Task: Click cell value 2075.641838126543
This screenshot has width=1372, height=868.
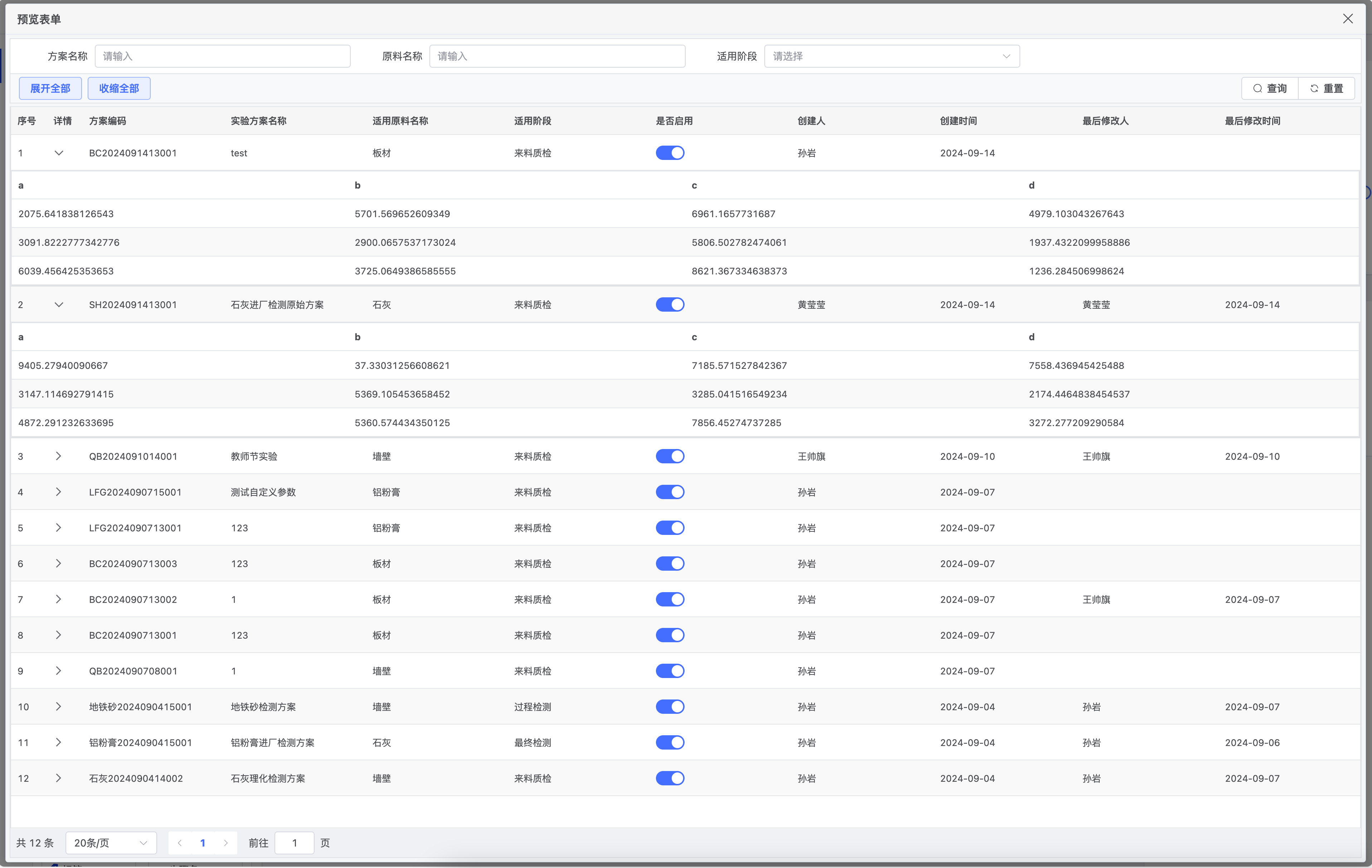Action: (66, 214)
